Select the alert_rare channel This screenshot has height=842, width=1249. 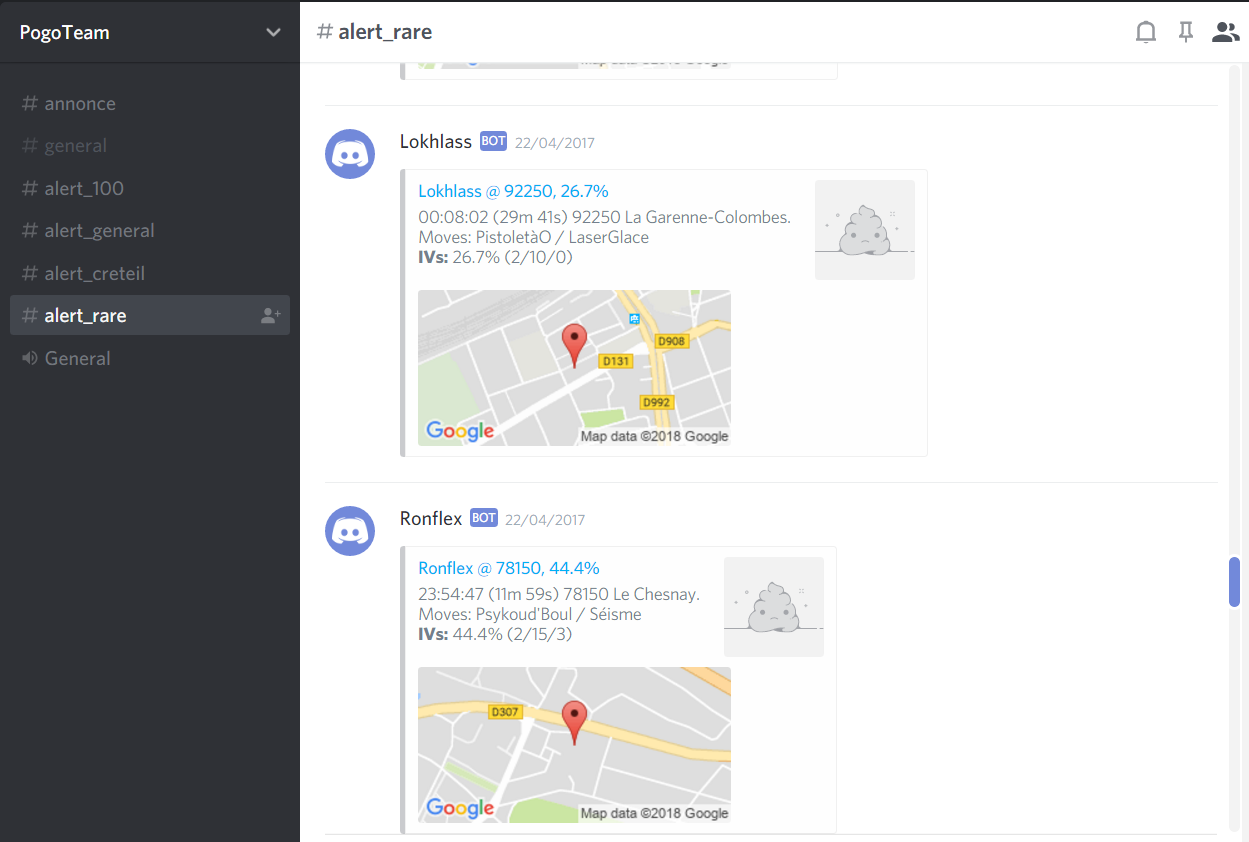pos(150,315)
